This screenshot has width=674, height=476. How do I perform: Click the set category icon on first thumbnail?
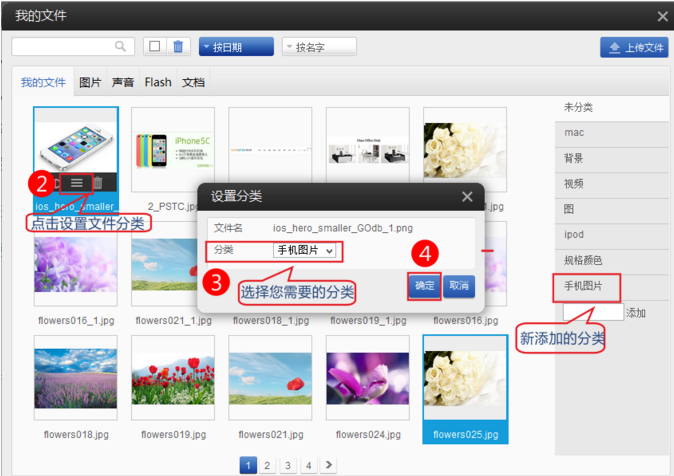(x=77, y=183)
